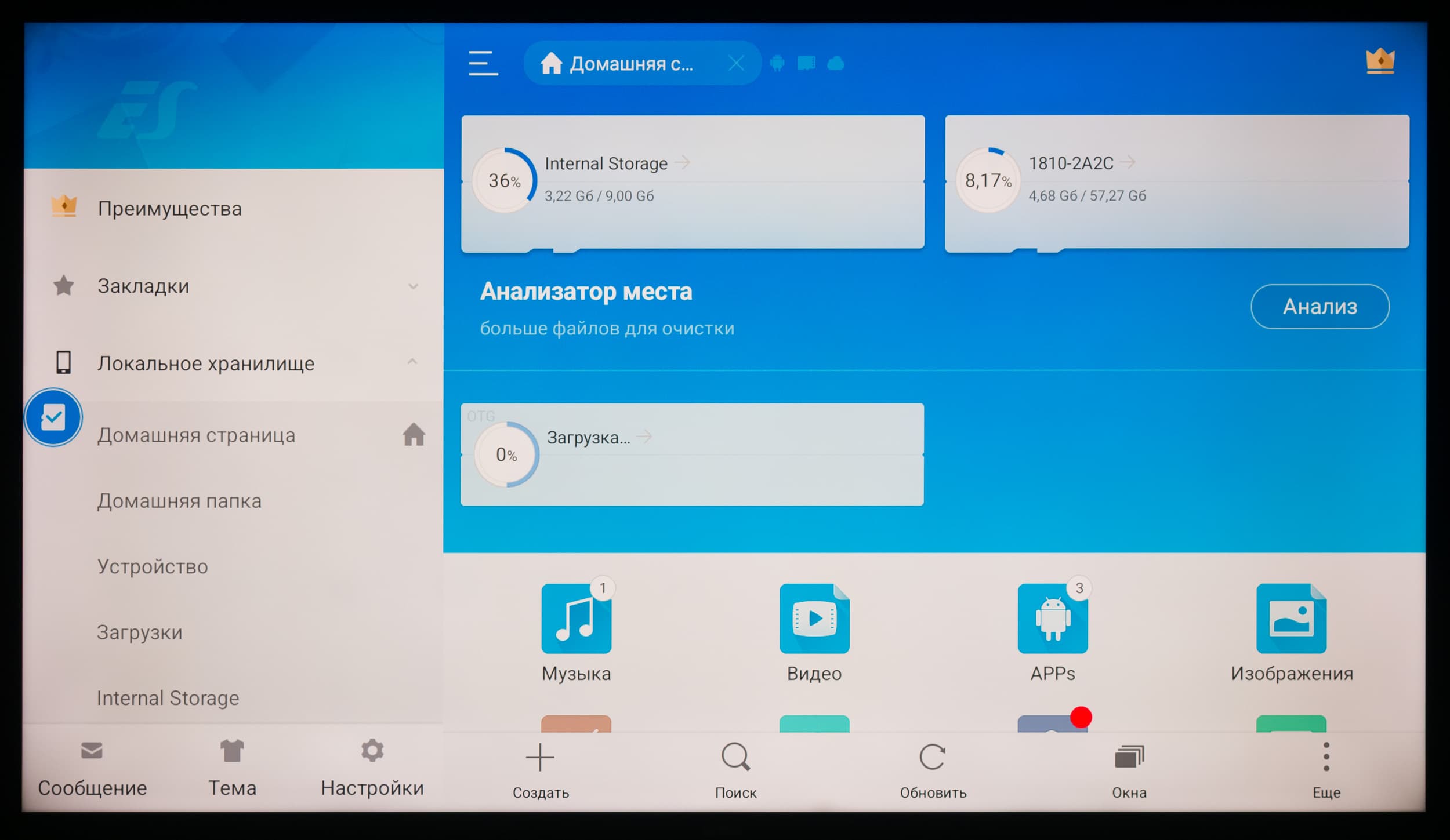
Task: Select Домашняя папка in sidebar
Action: pyautogui.click(x=179, y=501)
